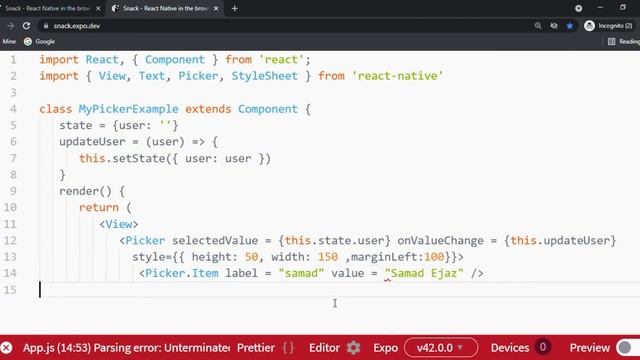Click the 'react-native' string on line 2
Screen dimensions: 640x360
pyautogui.click(x=398, y=76)
